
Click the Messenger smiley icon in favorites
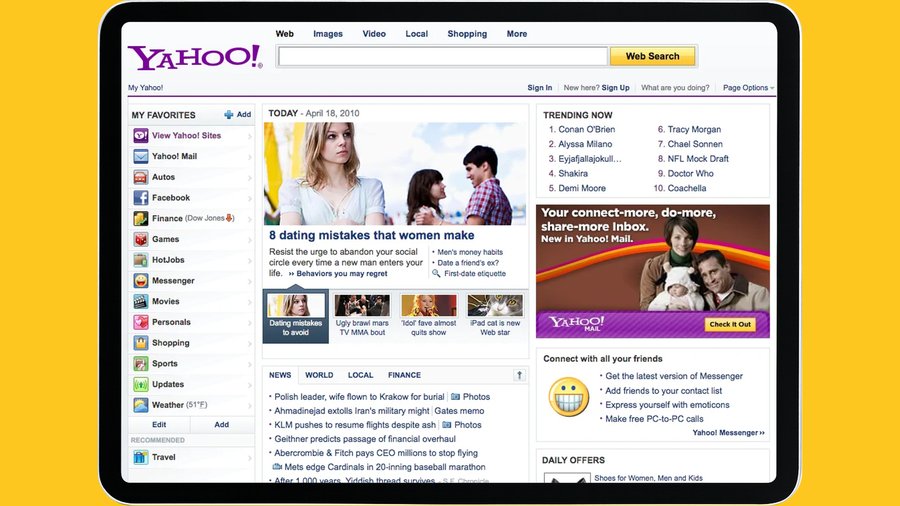(x=141, y=281)
